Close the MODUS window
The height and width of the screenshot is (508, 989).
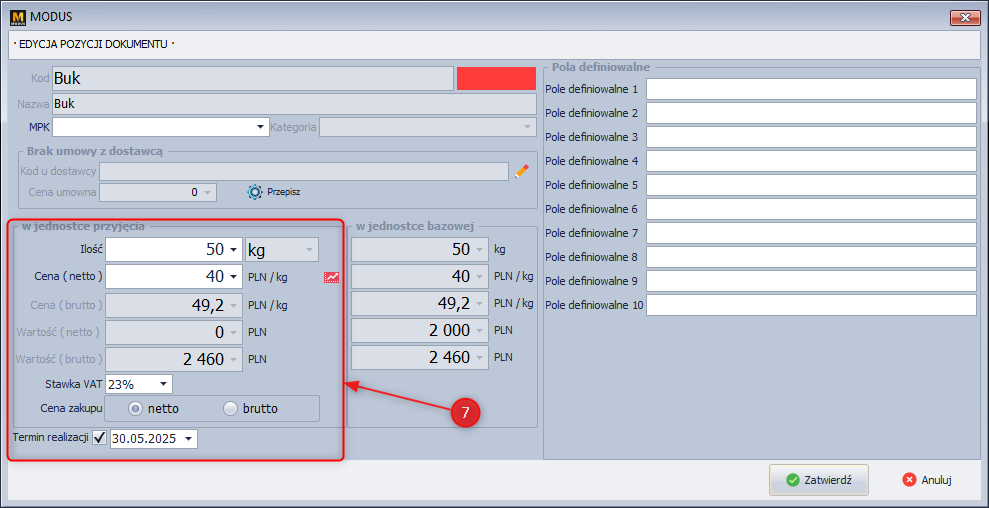click(x=962, y=17)
